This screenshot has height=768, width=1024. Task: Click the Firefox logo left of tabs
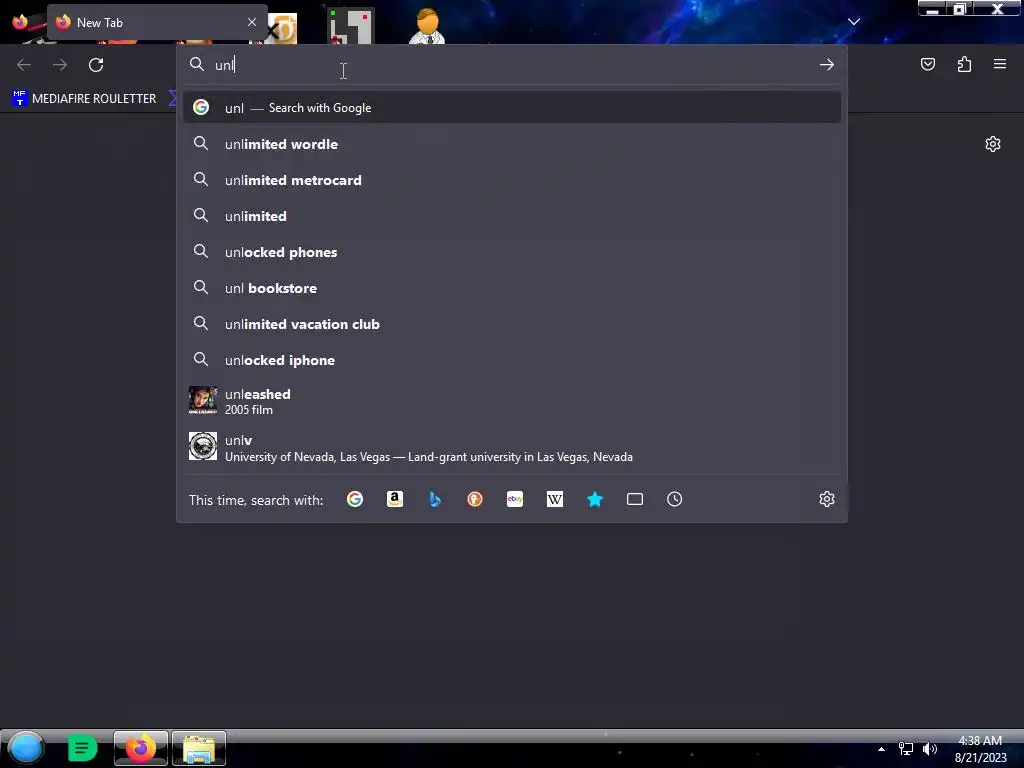coord(20,22)
